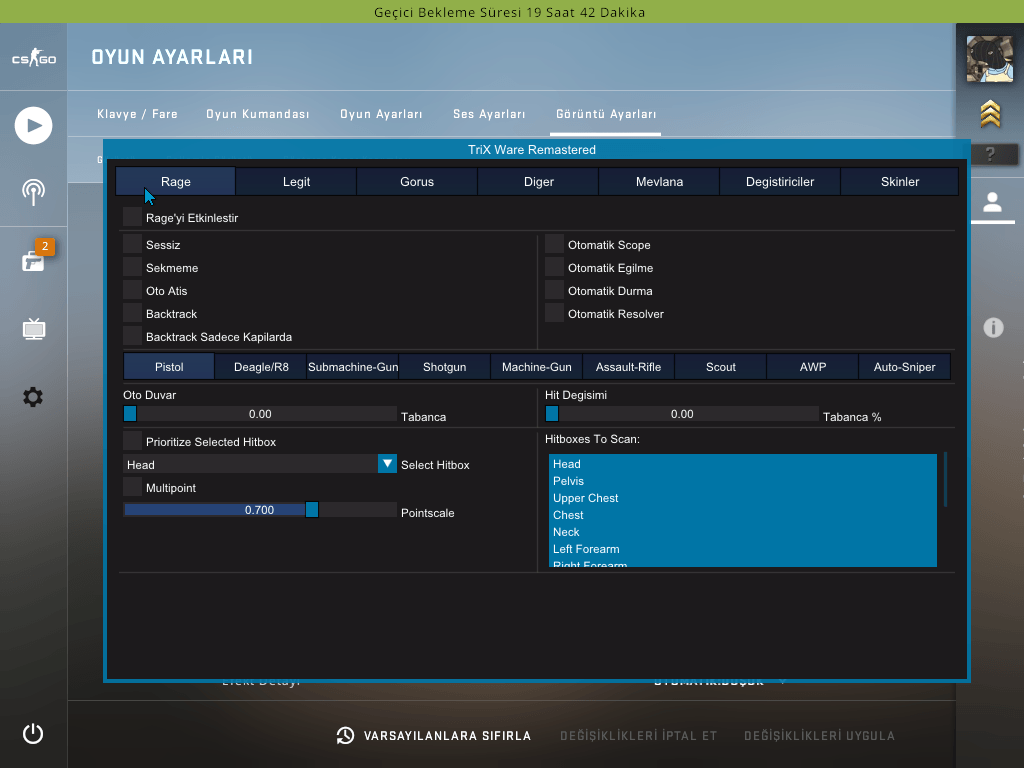The image size is (1024, 768).
Task: Click the CS:GO logo icon
Action: 34,58
